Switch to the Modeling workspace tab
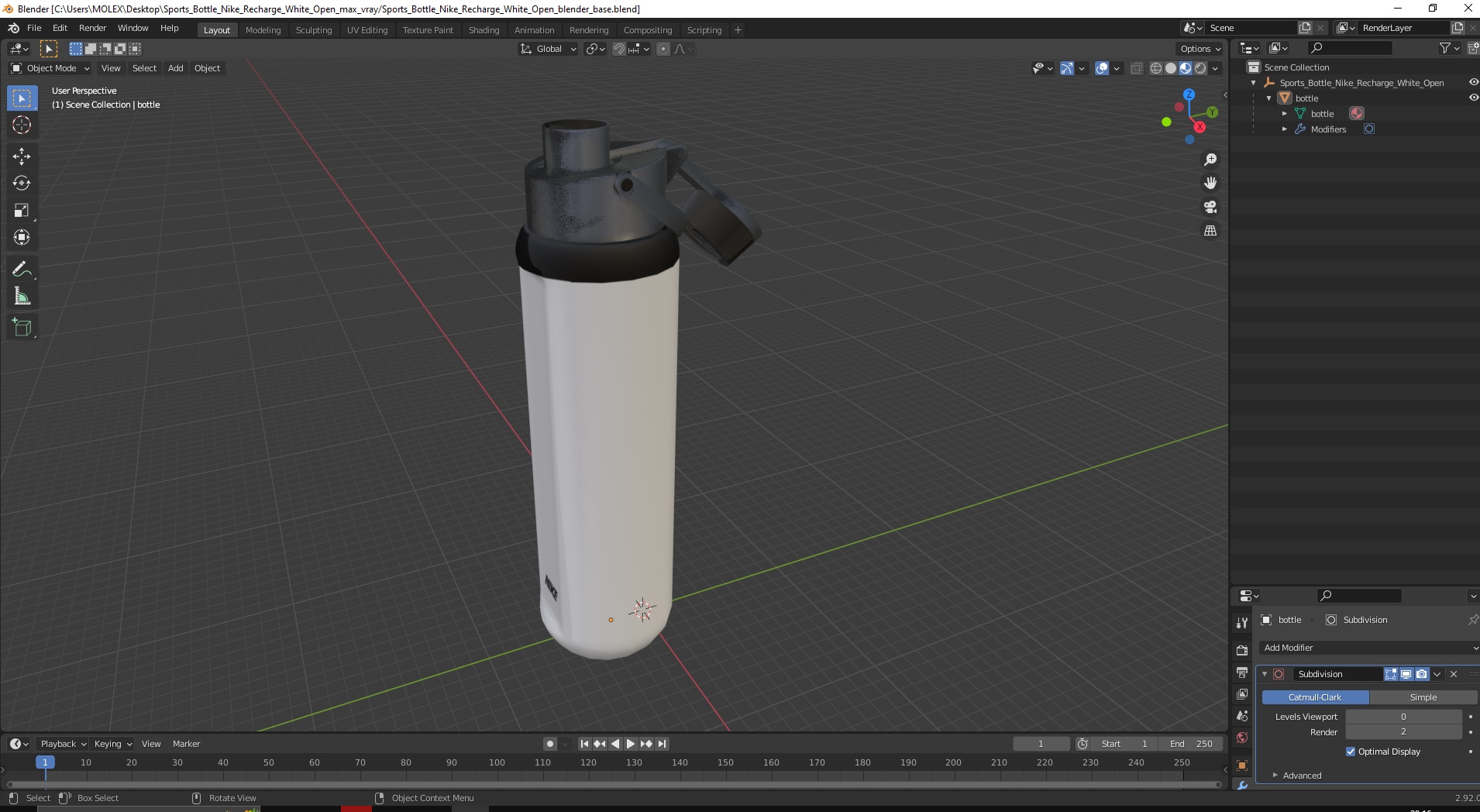Image resolution: width=1480 pixels, height=812 pixels. click(263, 30)
